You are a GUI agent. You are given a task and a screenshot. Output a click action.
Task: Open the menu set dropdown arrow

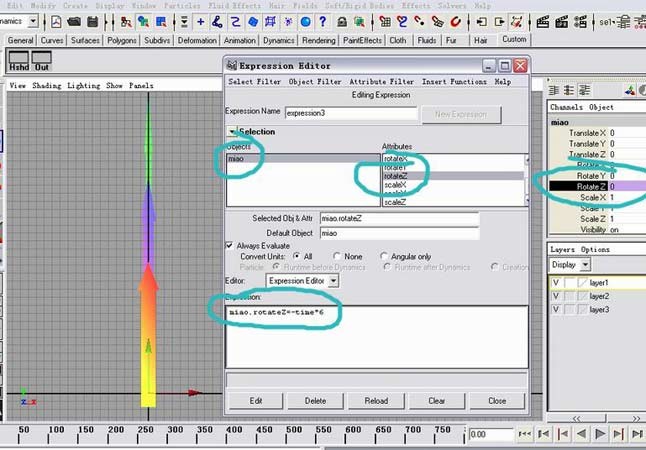[x=33, y=21]
